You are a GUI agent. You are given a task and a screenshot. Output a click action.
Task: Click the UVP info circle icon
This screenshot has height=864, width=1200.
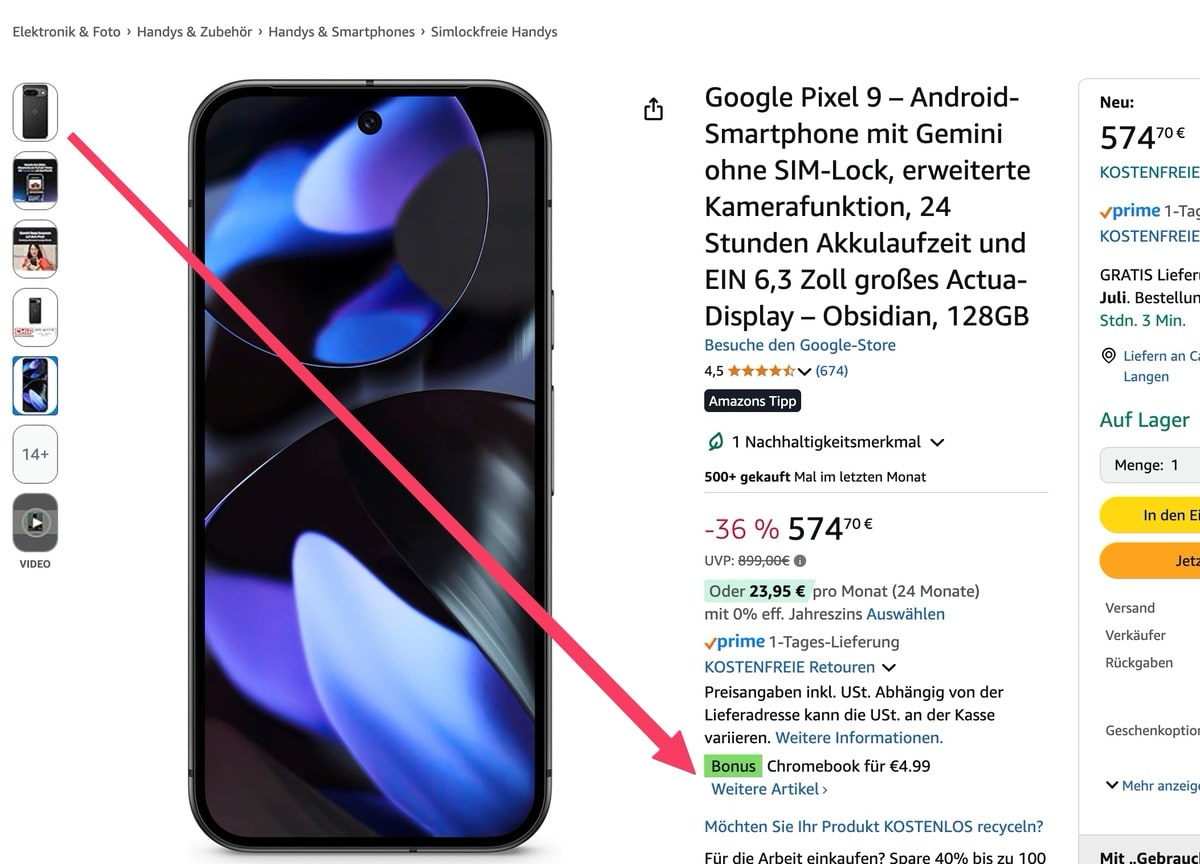click(800, 562)
